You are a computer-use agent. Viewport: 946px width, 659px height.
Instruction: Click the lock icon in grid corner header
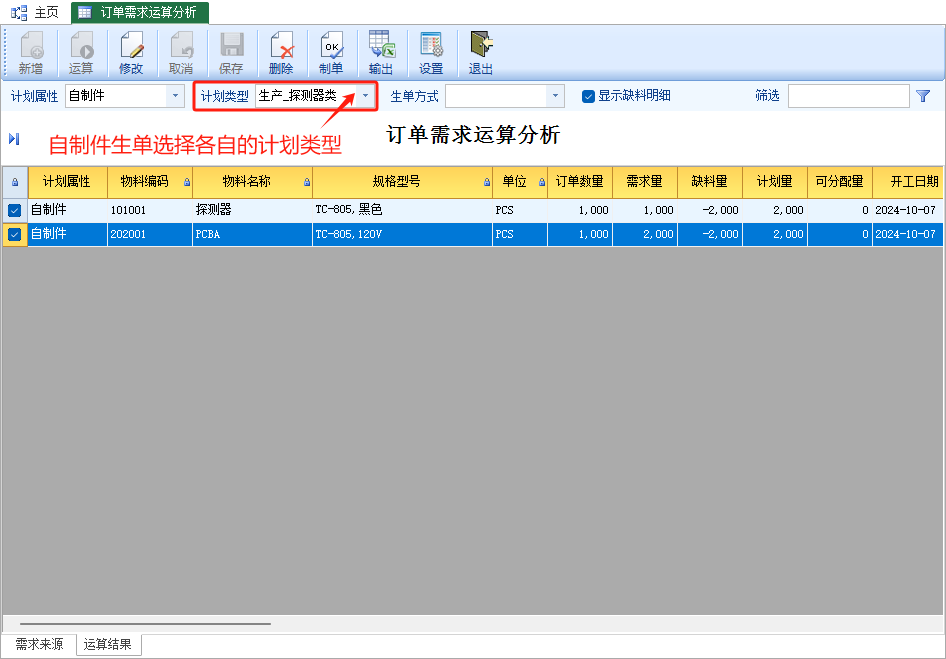point(15,182)
